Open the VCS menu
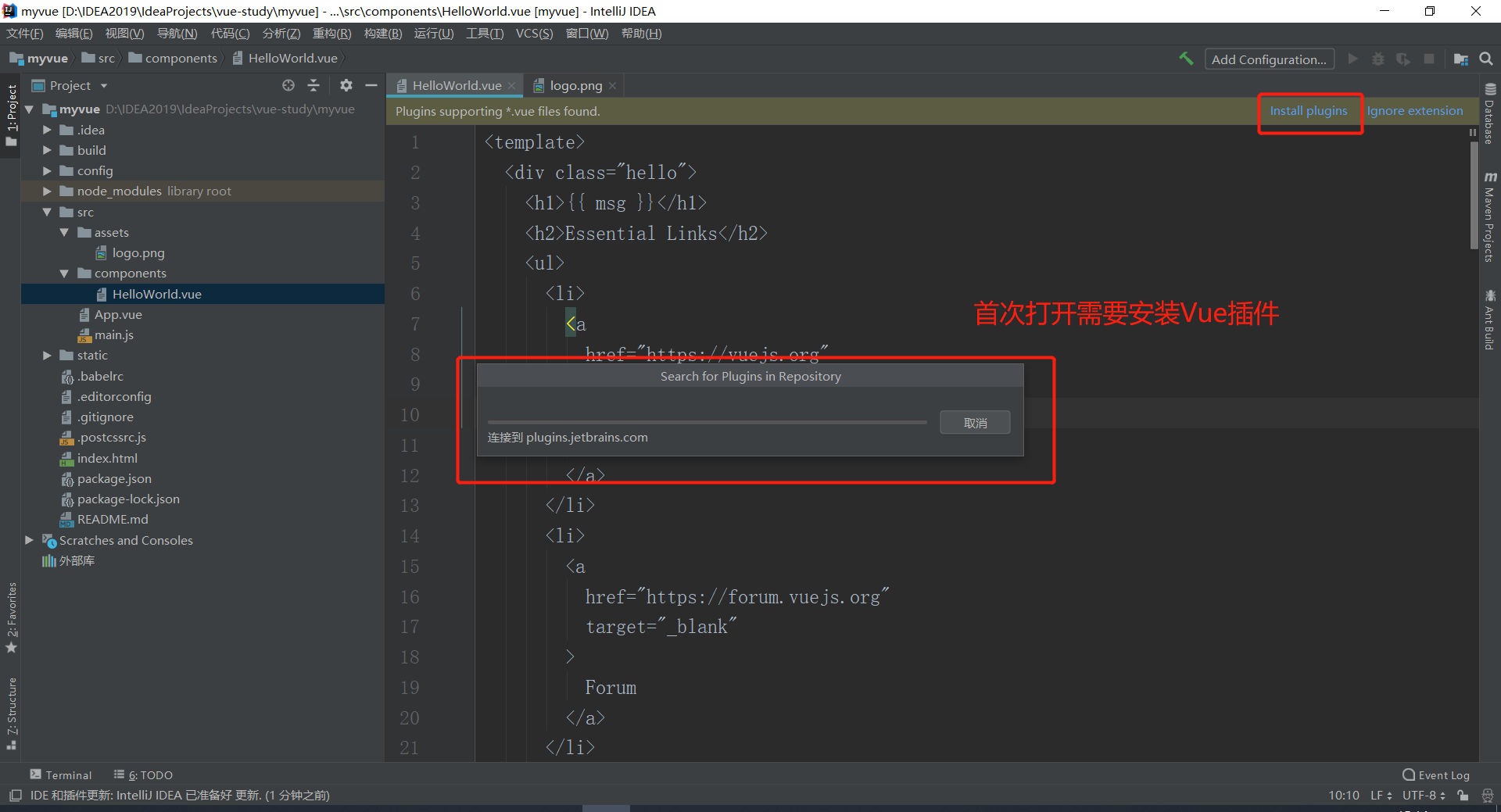1501x812 pixels. click(x=534, y=34)
